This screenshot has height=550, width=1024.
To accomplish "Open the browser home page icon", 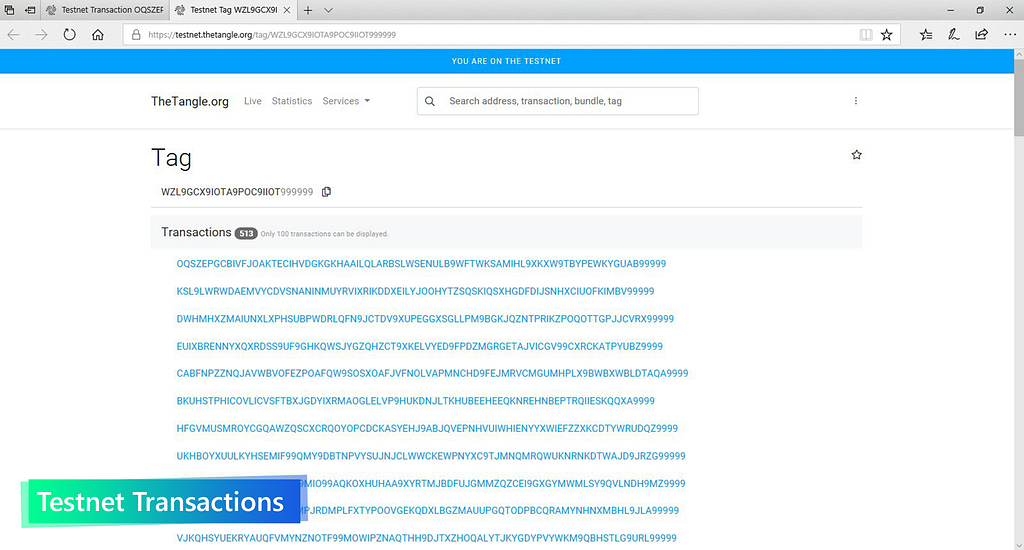I will point(97,35).
